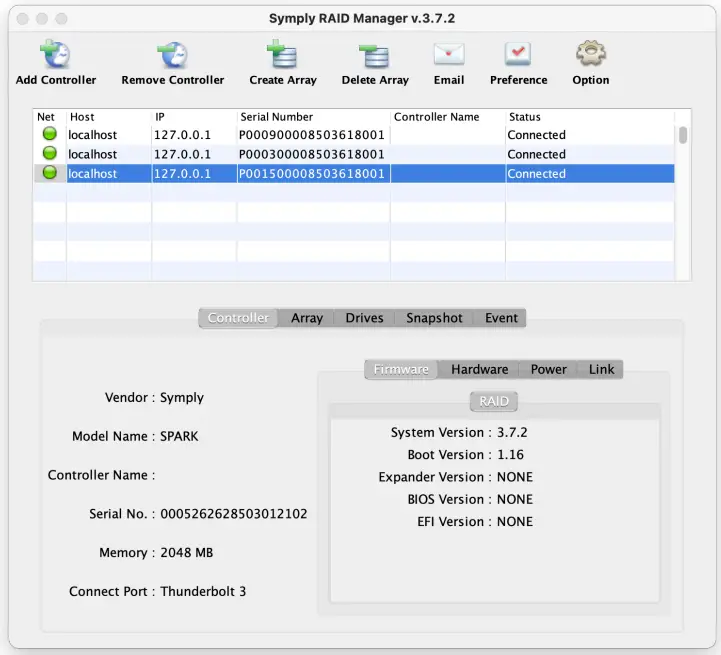721x655 pixels.
Task: Click Connected status in P0003000008503618001 row
Action: 536,154
